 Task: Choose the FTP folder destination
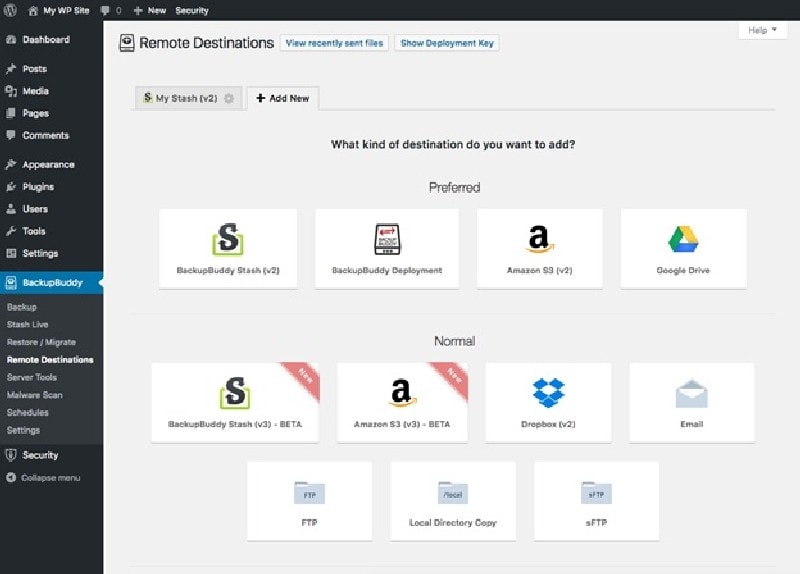310,501
